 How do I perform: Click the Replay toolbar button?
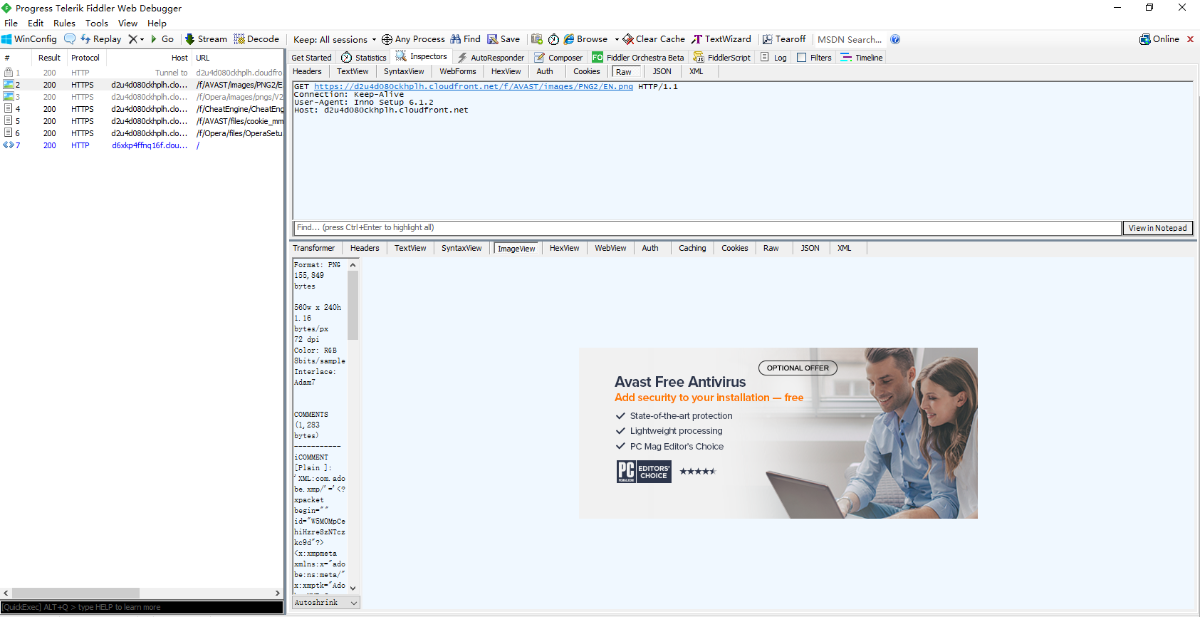coord(100,39)
